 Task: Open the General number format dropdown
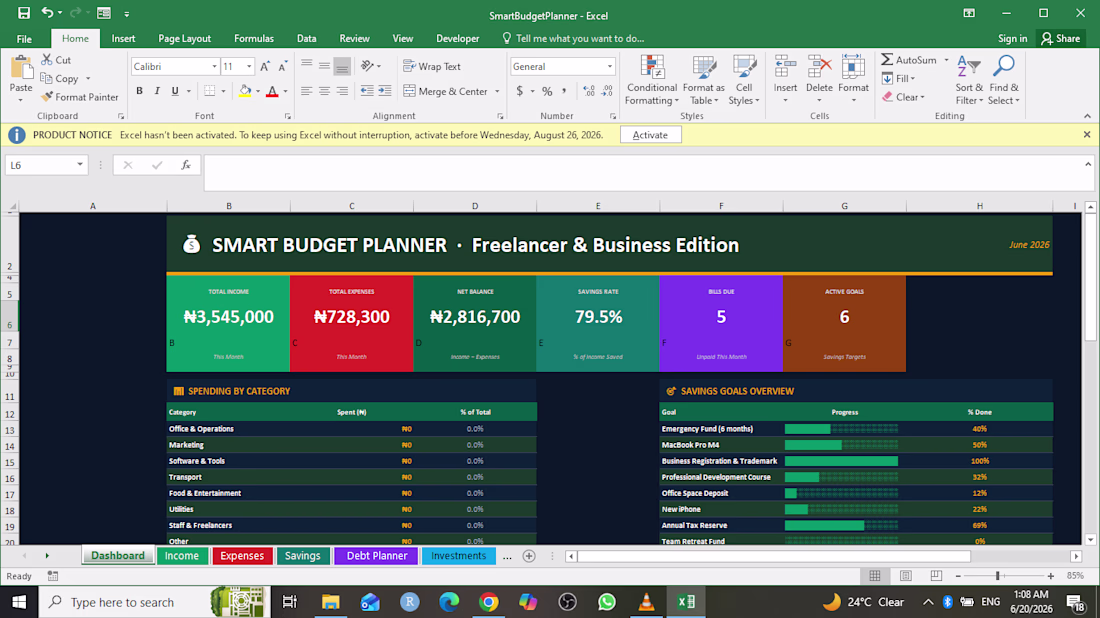coord(610,67)
